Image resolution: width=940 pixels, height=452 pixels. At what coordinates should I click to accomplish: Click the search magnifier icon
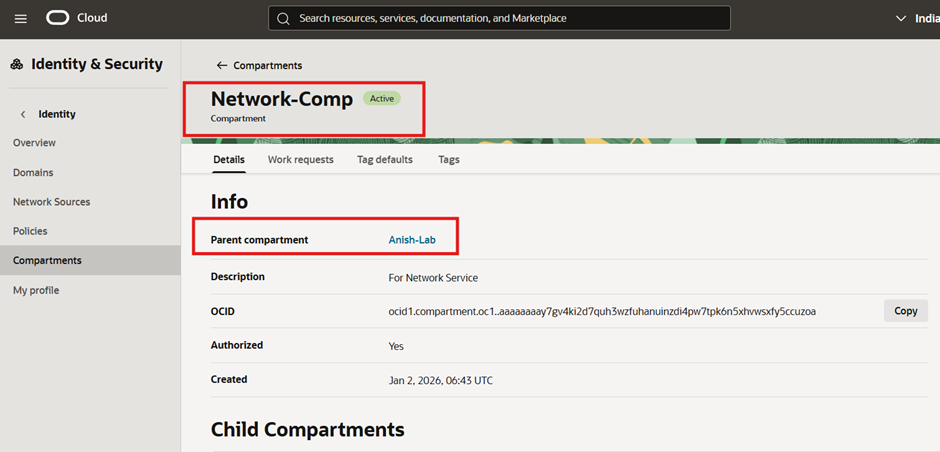283,18
